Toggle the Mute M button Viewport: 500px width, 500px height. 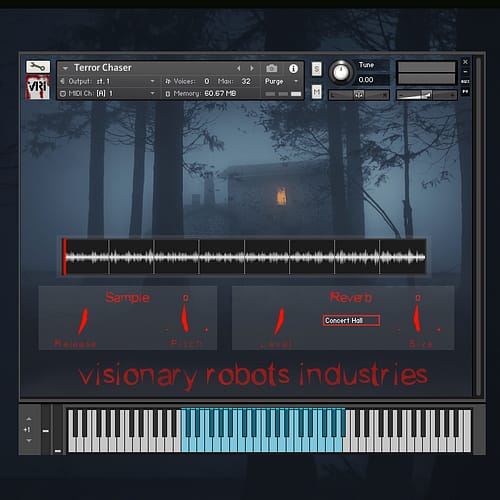coord(317,92)
